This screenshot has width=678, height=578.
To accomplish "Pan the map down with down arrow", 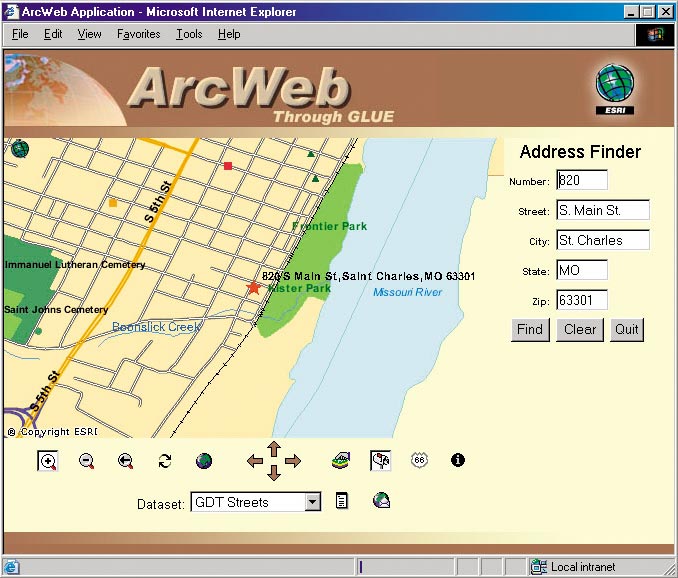I will tap(274, 473).
